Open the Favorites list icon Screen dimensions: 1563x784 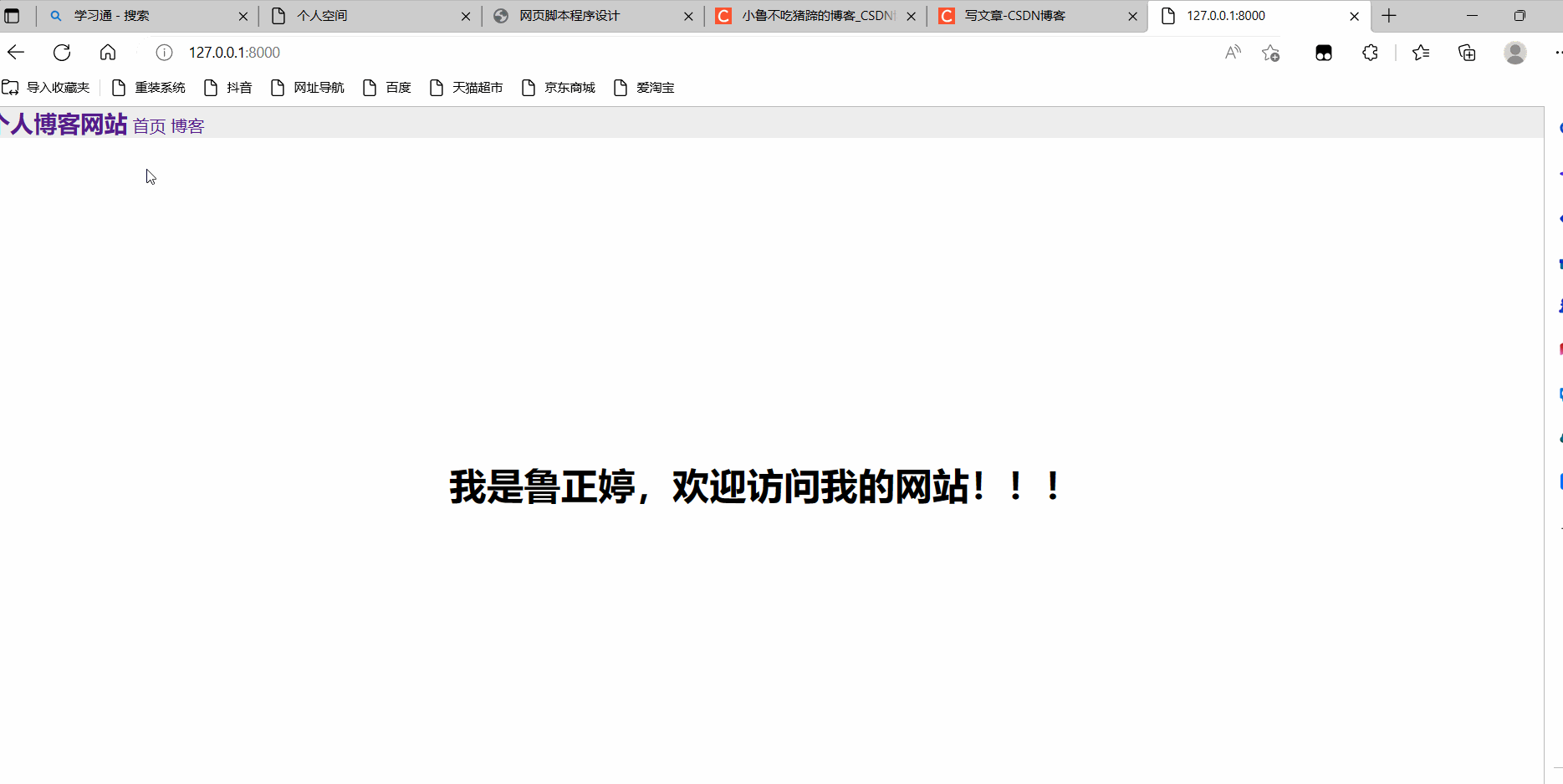tap(1421, 53)
